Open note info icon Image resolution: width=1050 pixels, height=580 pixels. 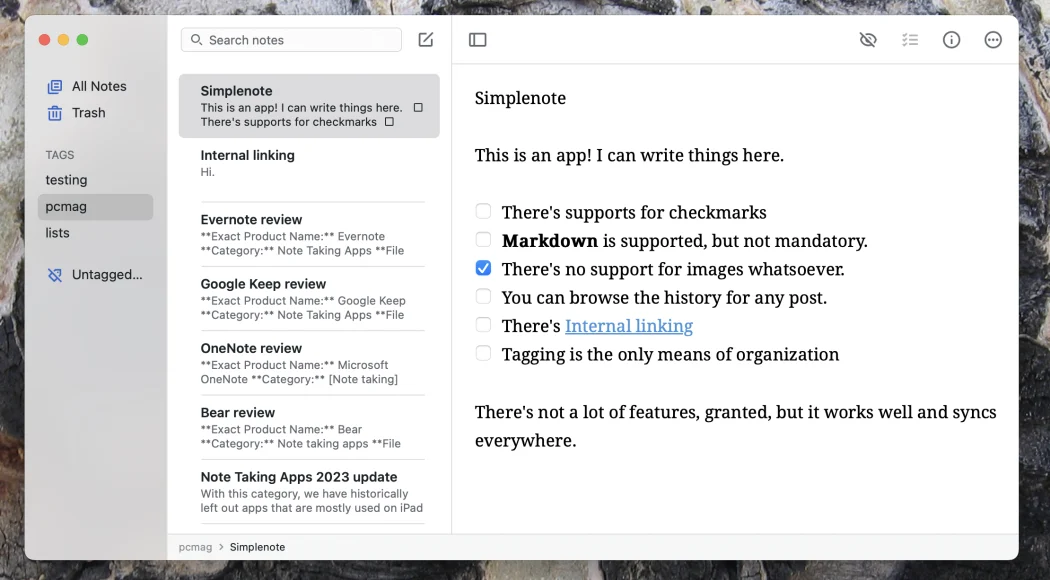pos(952,40)
